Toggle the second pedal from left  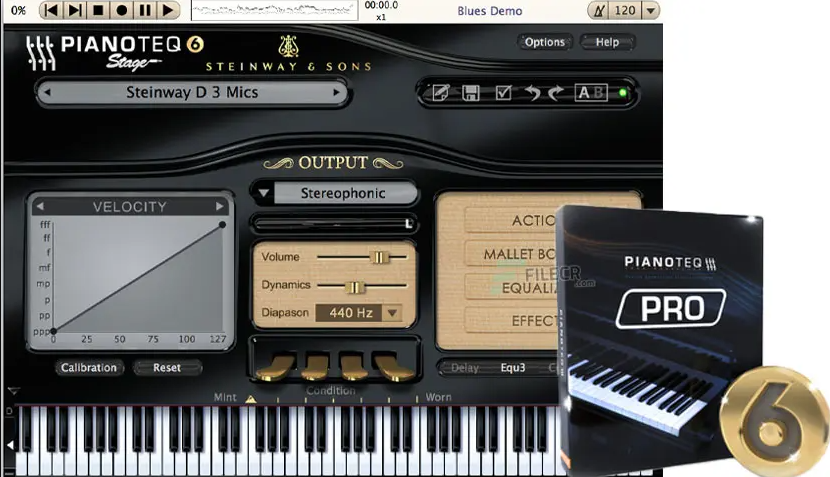click(x=314, y=367)
